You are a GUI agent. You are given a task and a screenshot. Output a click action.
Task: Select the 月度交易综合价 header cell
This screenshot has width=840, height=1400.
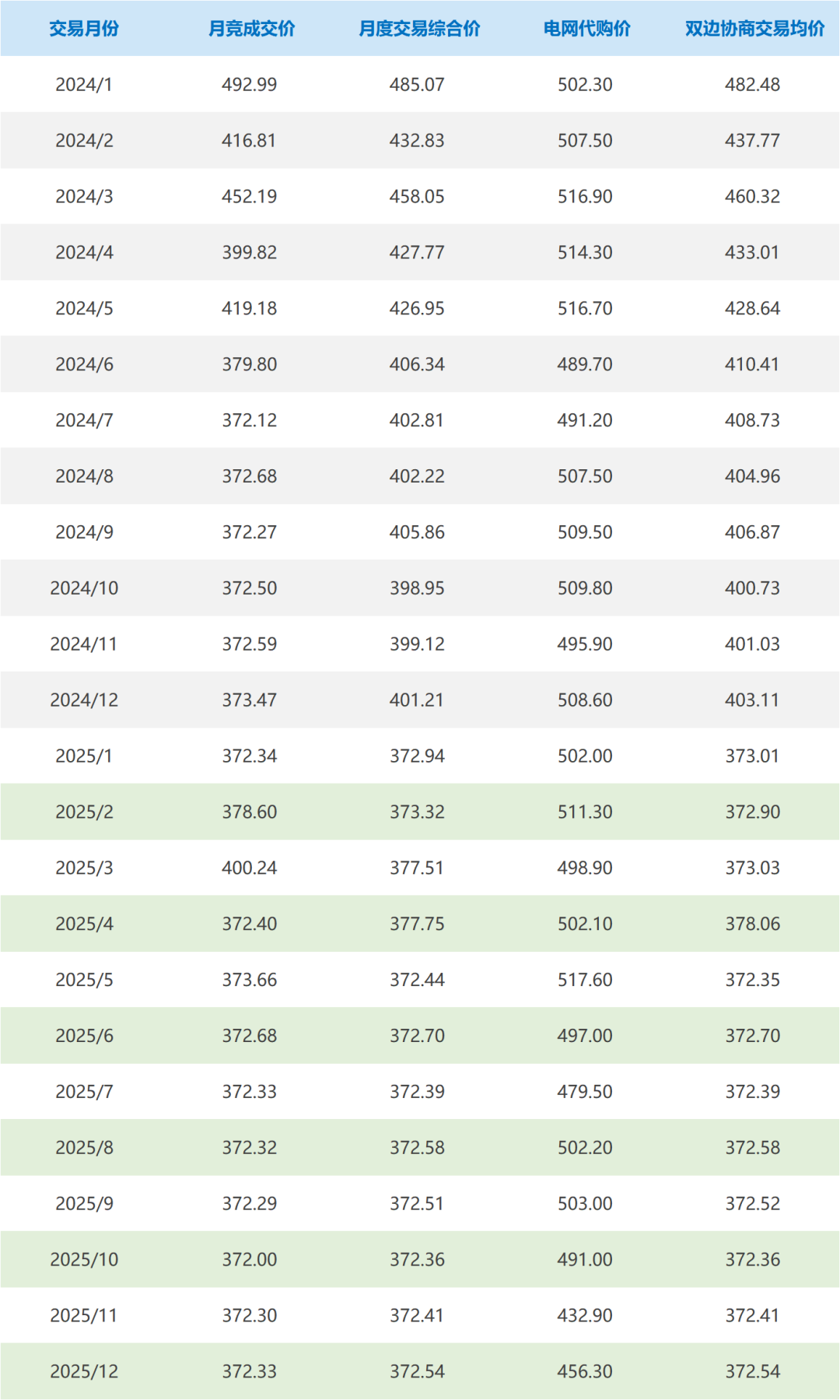click(x=419, y=29)
